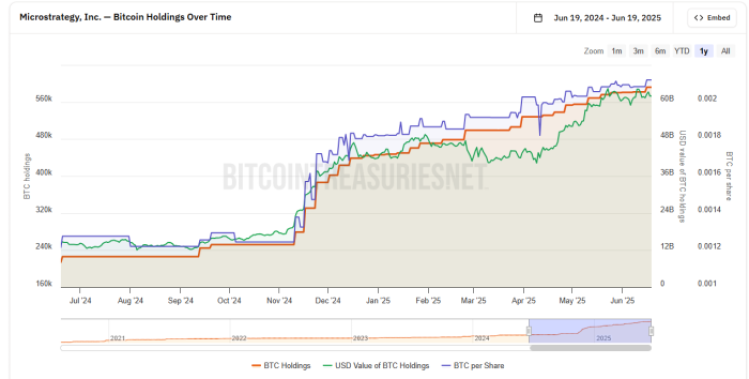Open the Jun 19, 2024 - Jun 19, 2025 date range
749x379 pixels.
[607, 18]
